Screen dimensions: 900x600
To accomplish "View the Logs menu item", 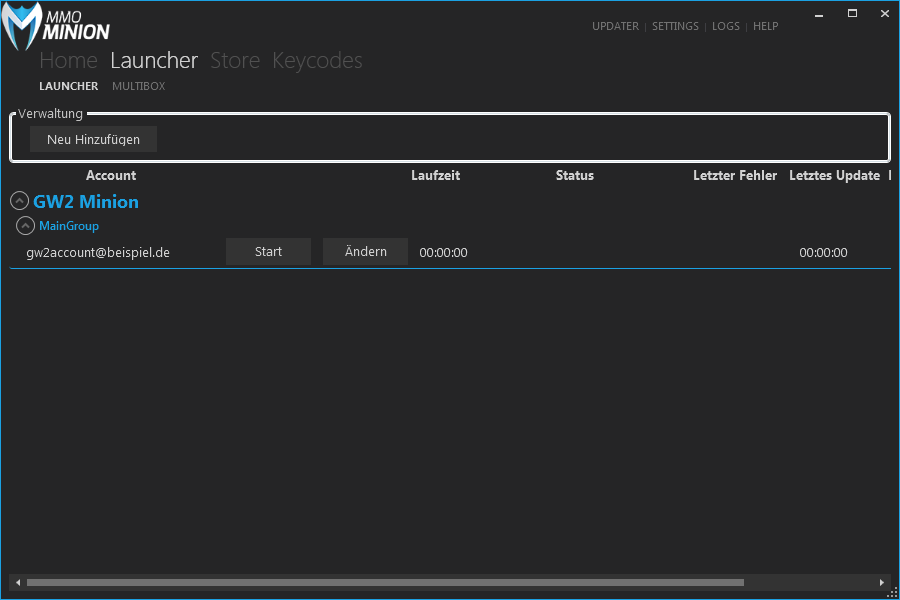I will (726, 26).
